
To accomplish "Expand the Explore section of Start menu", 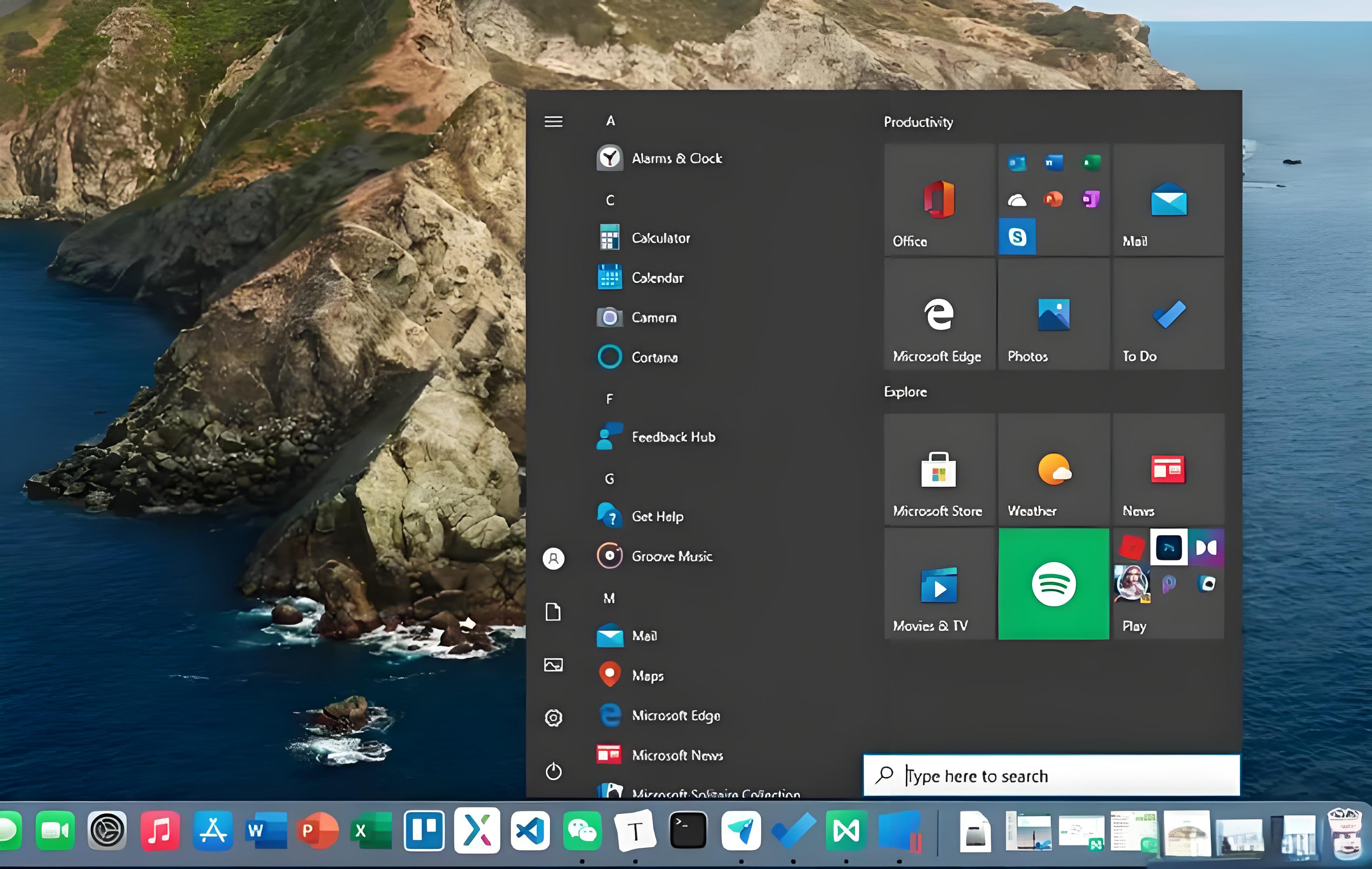I will coord(905,391).
